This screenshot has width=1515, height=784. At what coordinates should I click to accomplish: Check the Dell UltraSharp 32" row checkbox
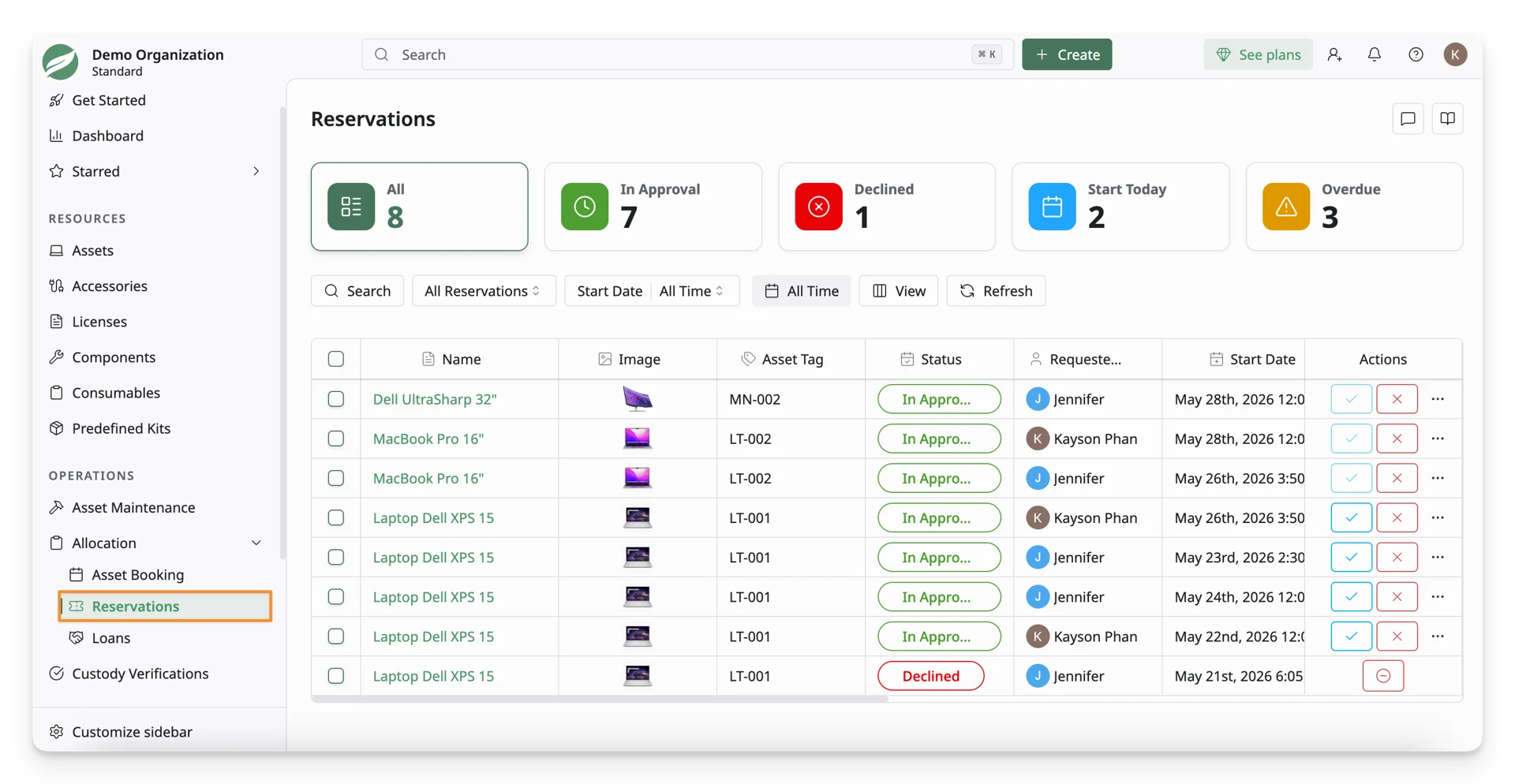336,399
